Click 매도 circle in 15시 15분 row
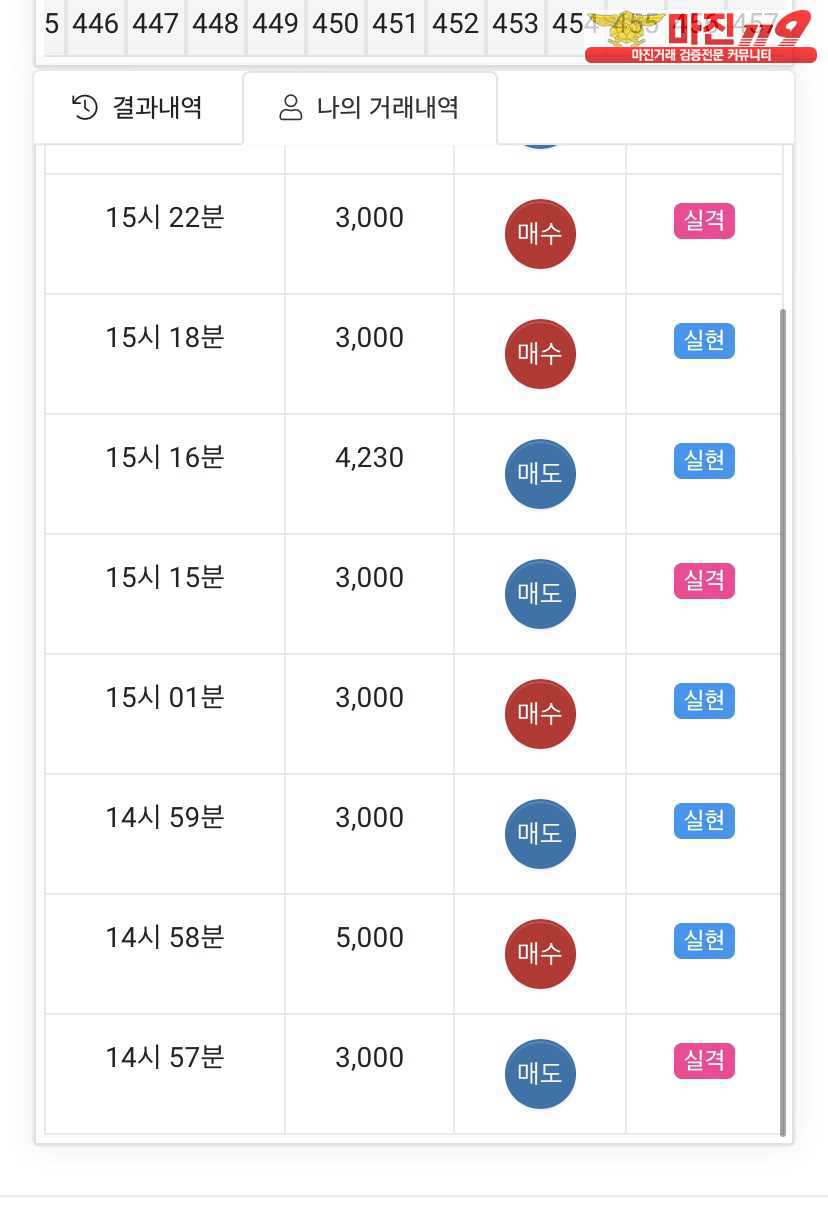The height and width of the screenshot is (1217, 828). click(x=540, y=594)
